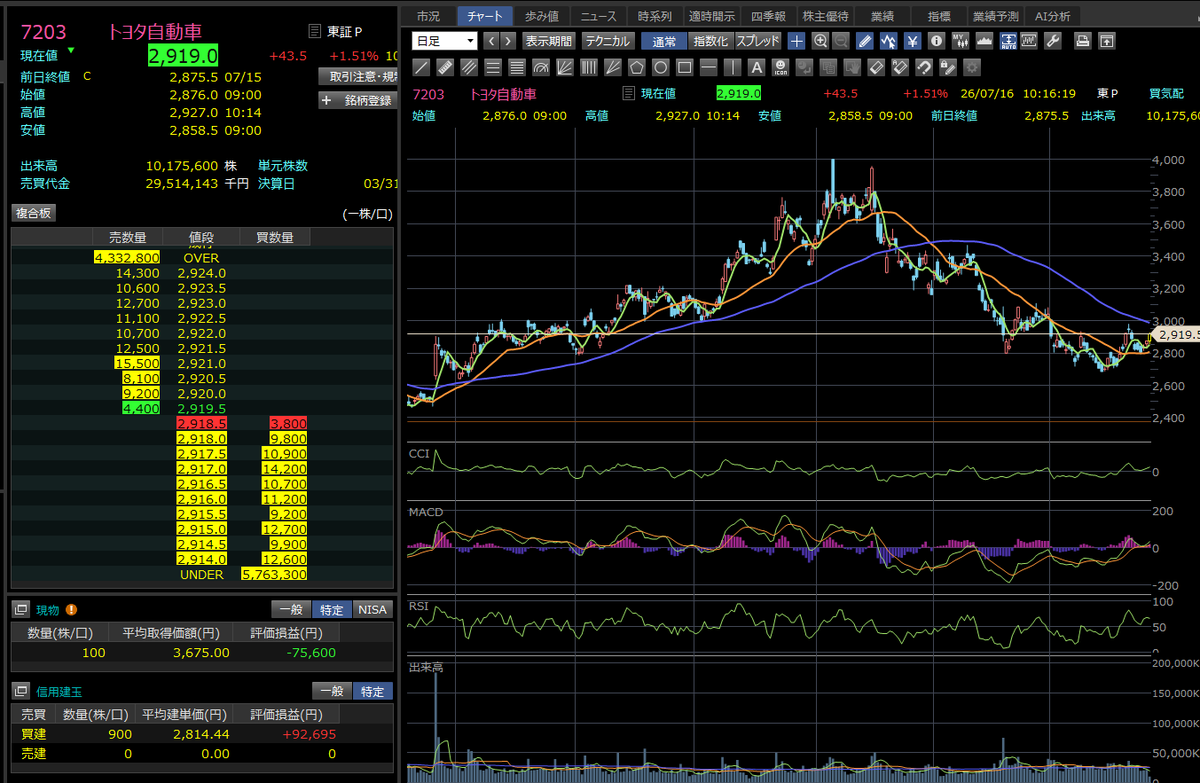Switch chart mode to 通常

point(664,41)
